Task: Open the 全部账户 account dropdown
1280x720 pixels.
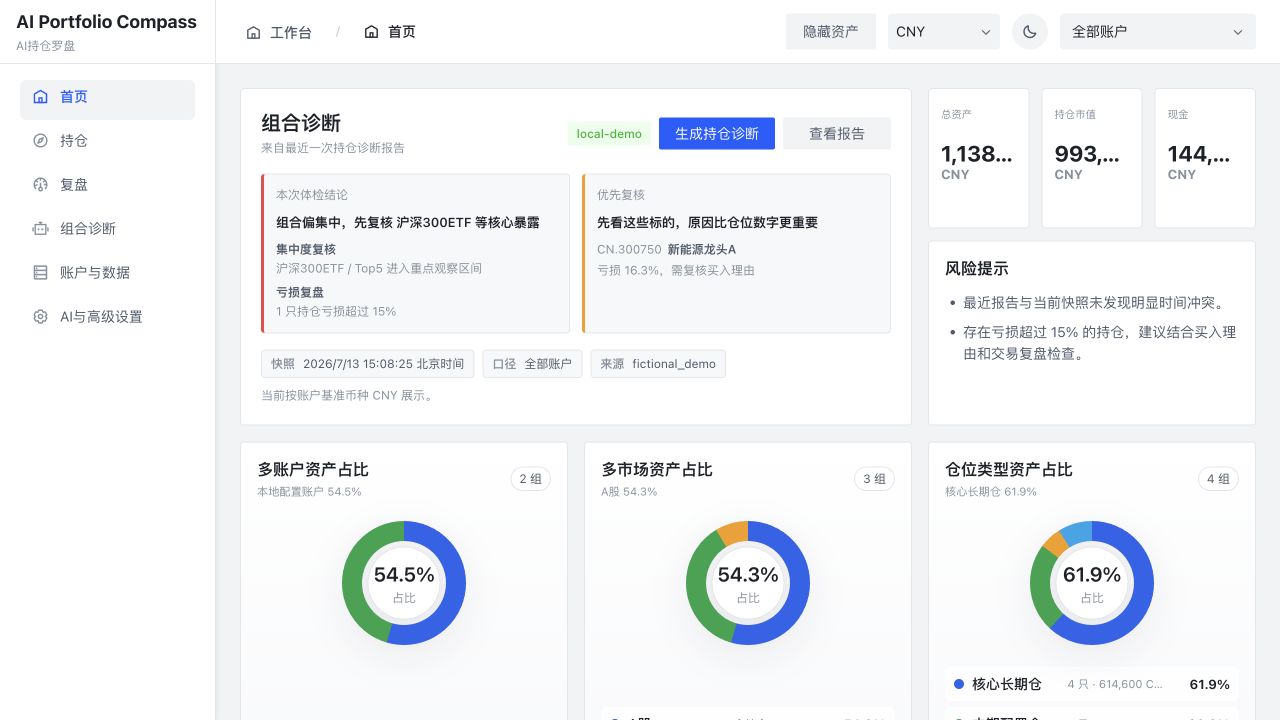Action: click(1158, 32)
